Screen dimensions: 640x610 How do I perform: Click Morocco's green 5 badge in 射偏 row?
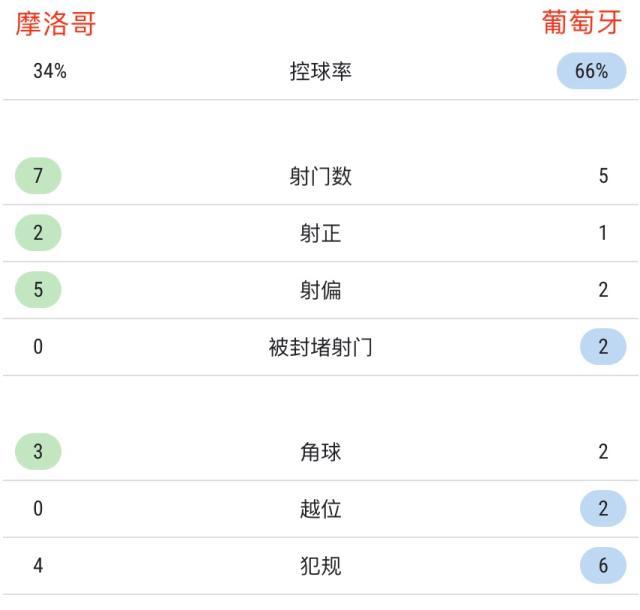(x=38, y=291)
